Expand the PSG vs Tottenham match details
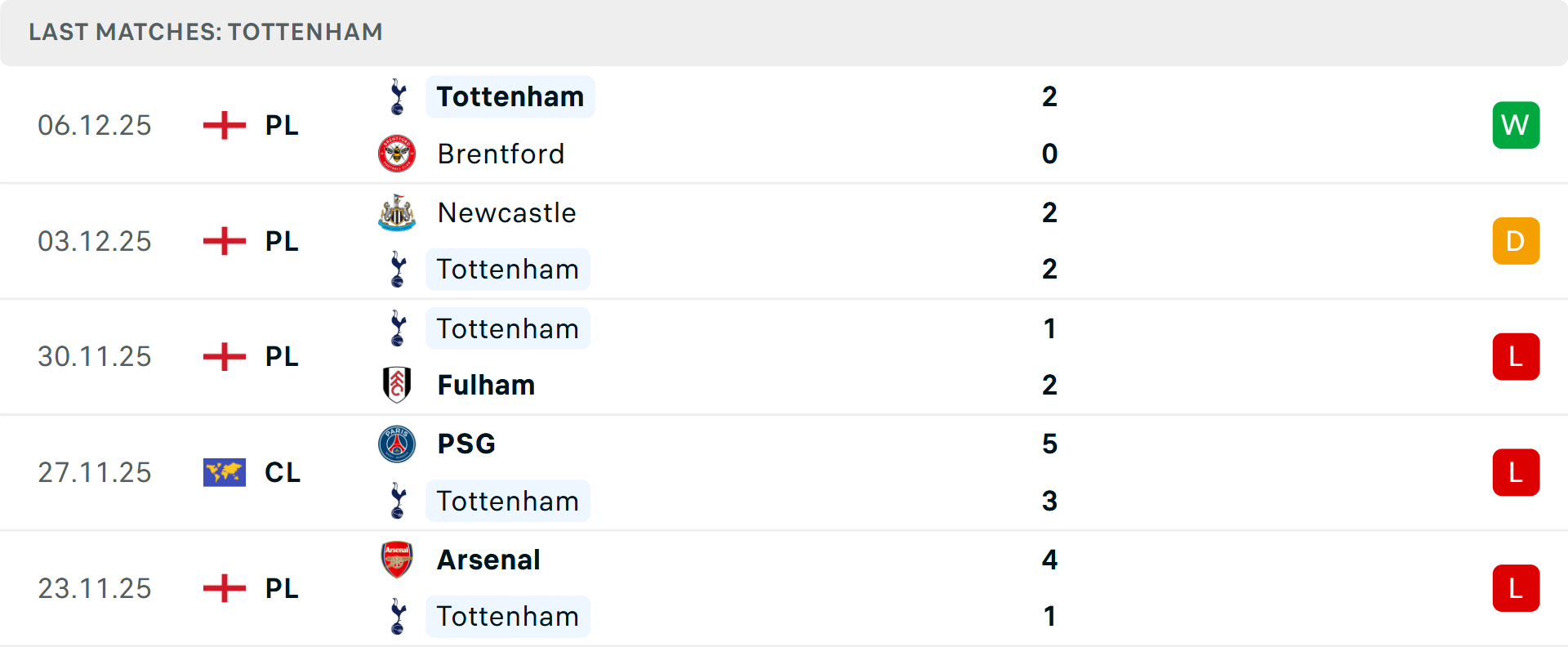 pyautogui.click(x=784, y=472)
